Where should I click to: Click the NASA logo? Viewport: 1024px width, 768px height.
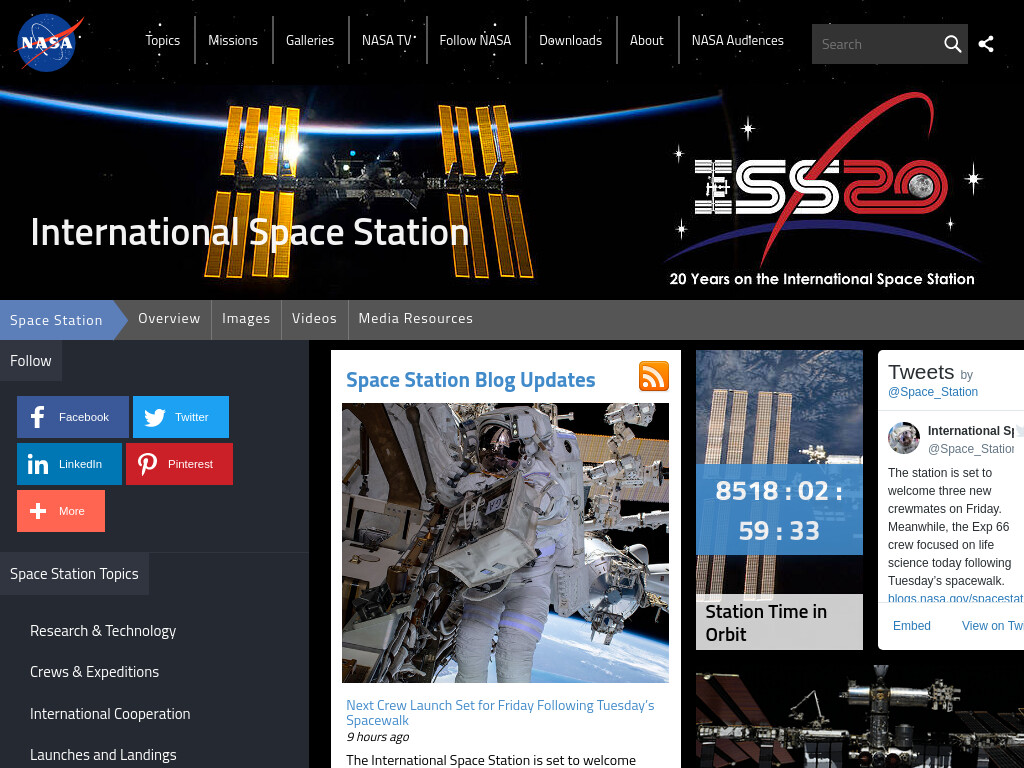click(49, 42)
